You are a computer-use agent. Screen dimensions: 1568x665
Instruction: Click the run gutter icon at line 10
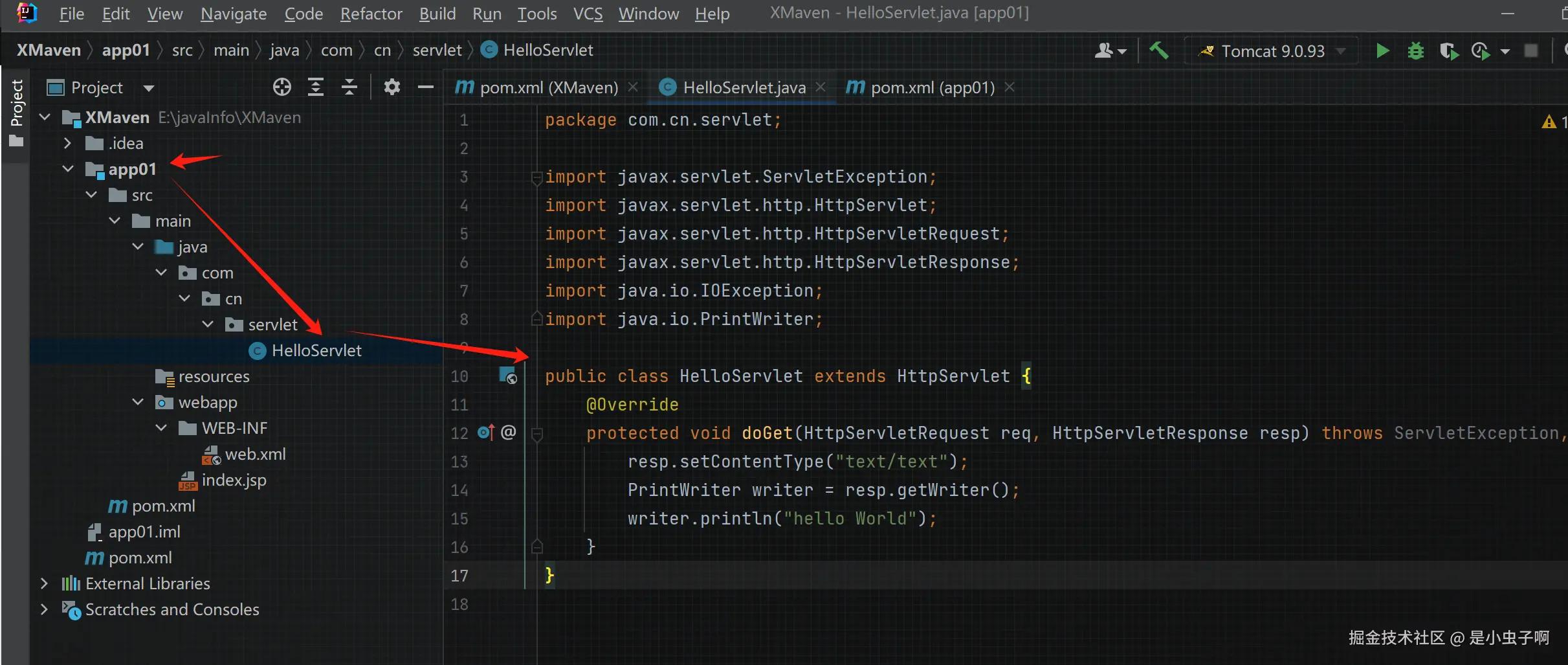[508, 376]
